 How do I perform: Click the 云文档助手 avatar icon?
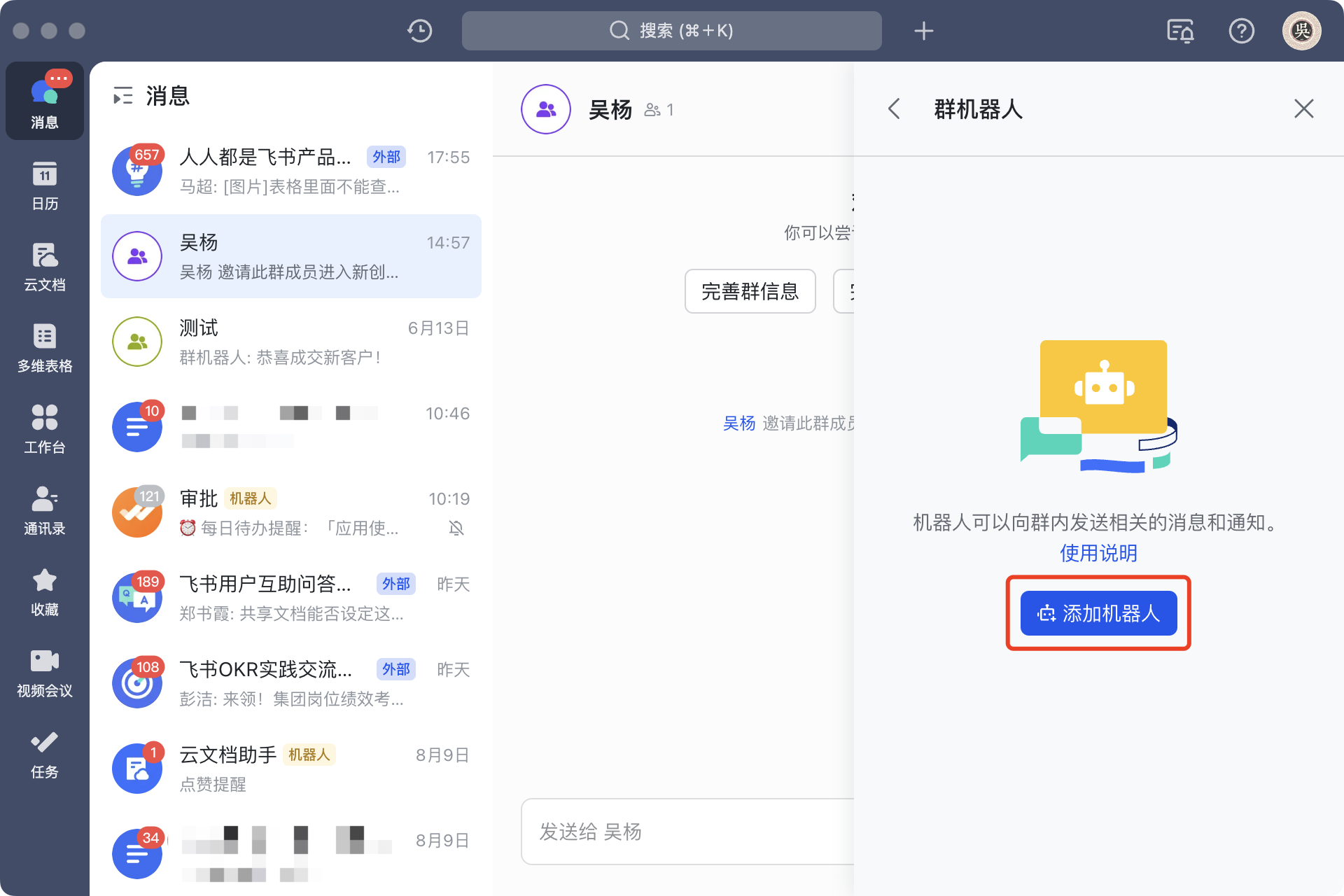point(137,769)
